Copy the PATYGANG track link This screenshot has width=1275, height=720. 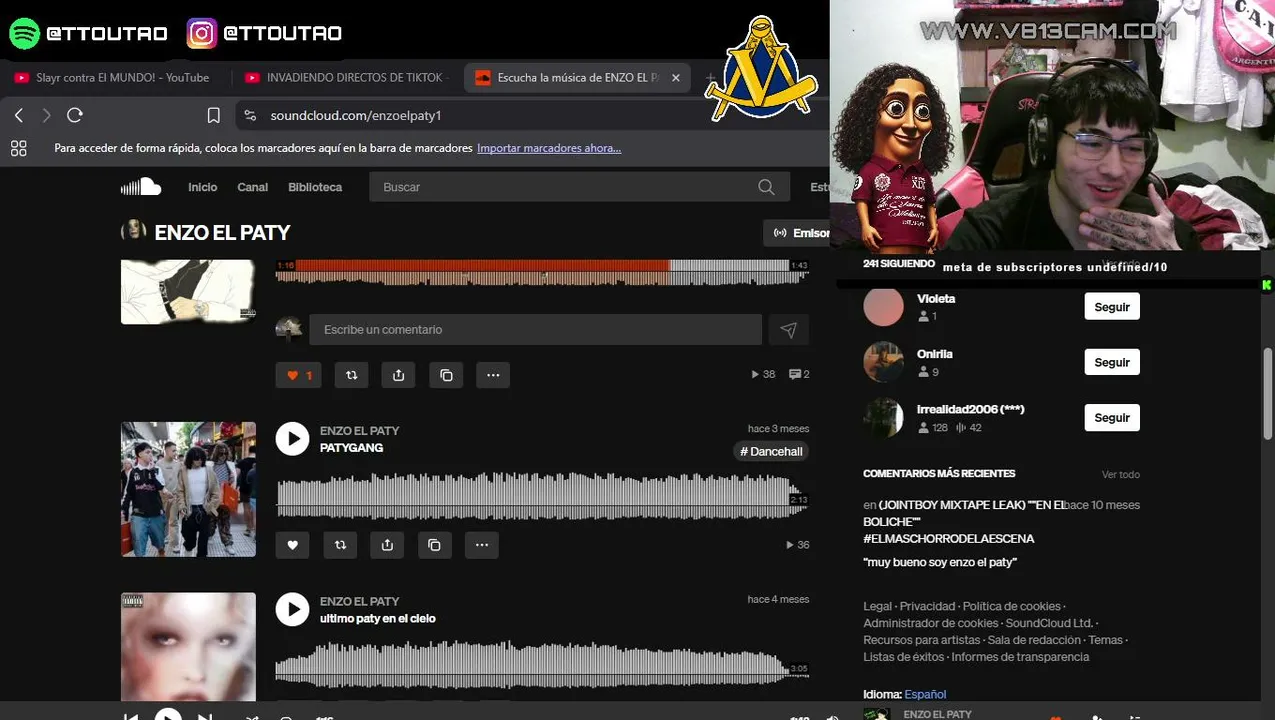point(434,545)
